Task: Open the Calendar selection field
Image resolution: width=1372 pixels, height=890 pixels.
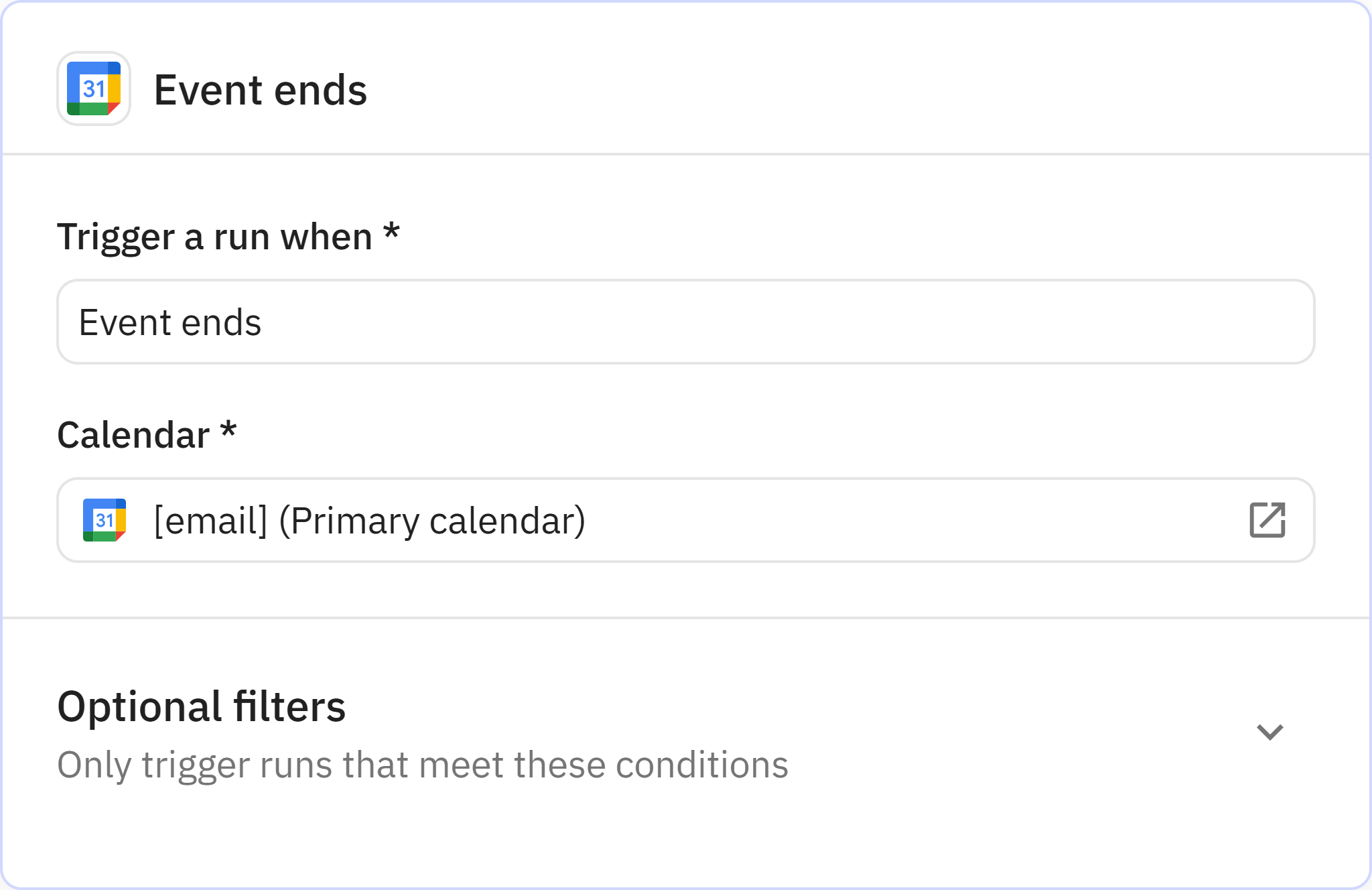Action: point(685,520)
